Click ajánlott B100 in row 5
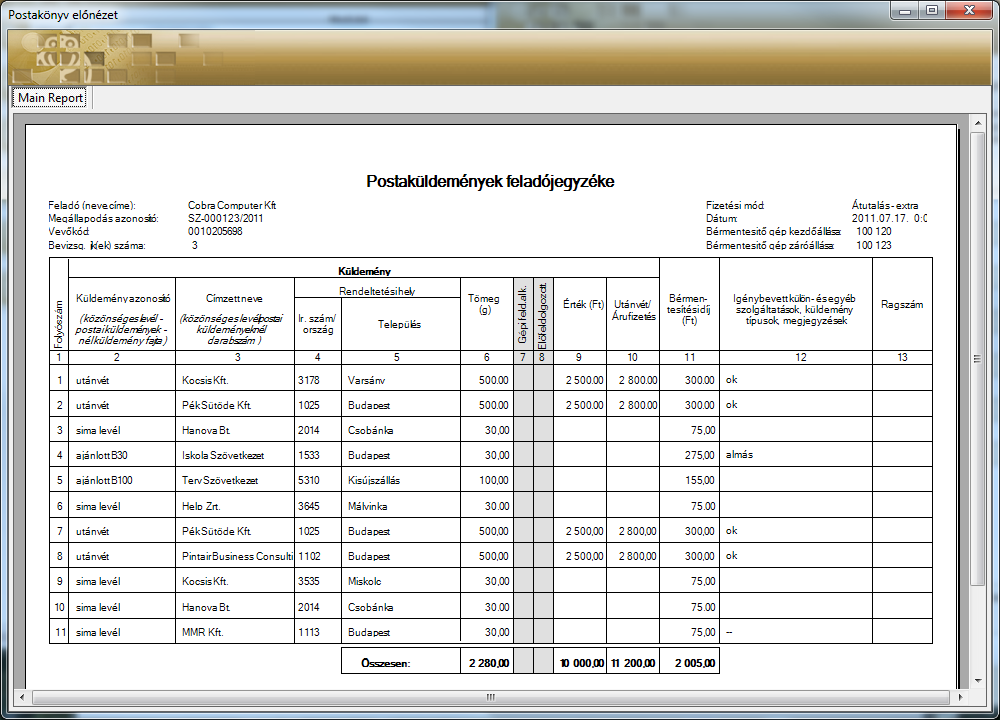Image resolution: width=1000 pixels, height=720 pixels. [x=104, y=480]
